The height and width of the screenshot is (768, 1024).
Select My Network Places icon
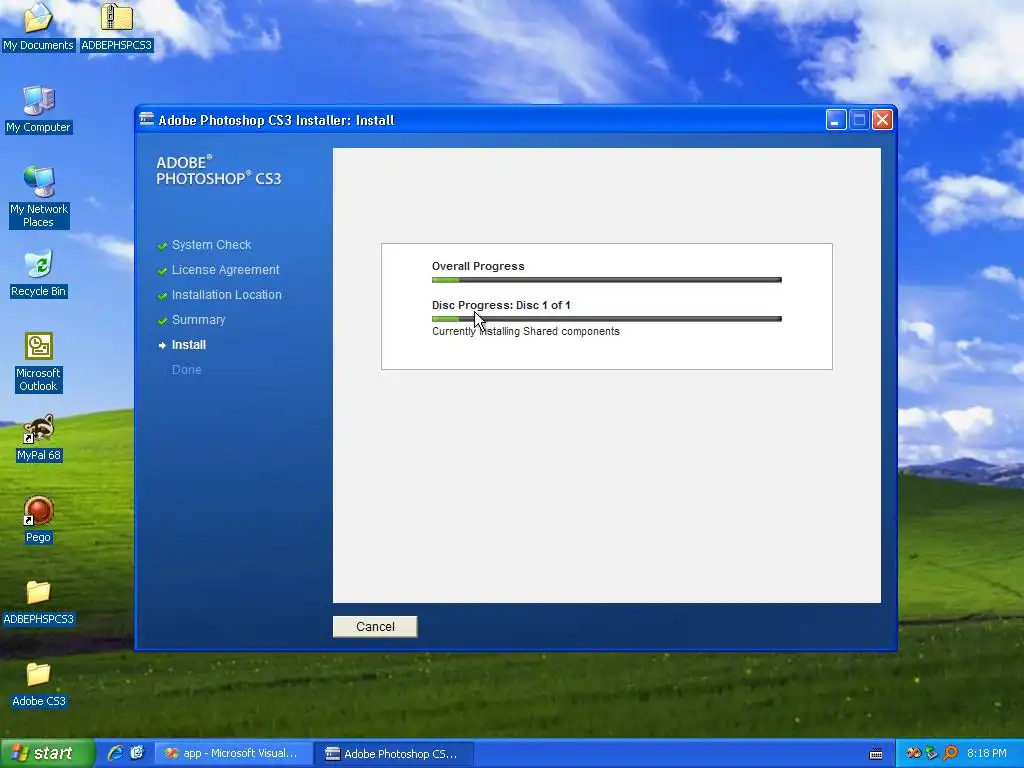click(x=39, y=197)
